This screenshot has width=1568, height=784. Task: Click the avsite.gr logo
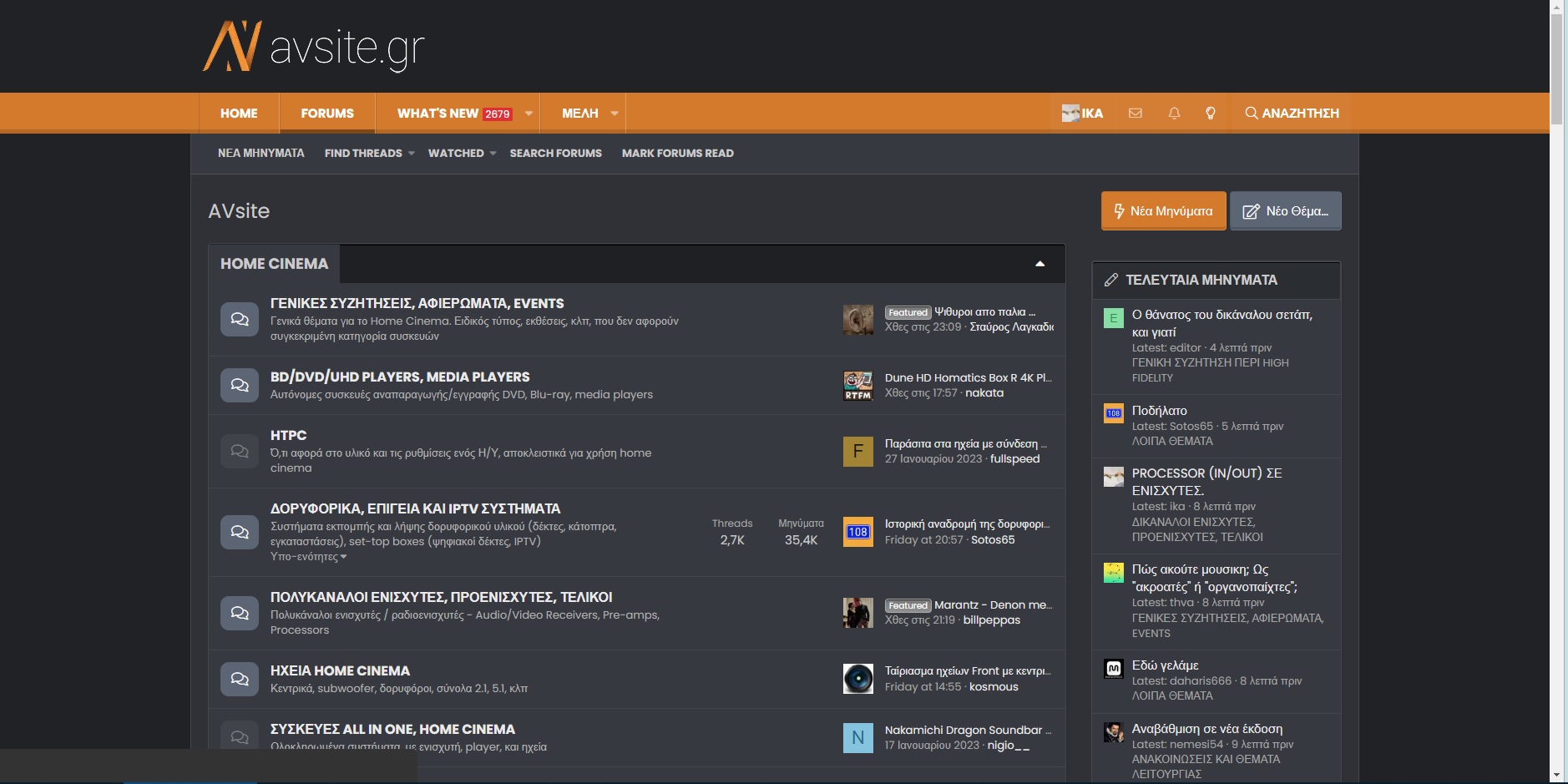(314, 47)
